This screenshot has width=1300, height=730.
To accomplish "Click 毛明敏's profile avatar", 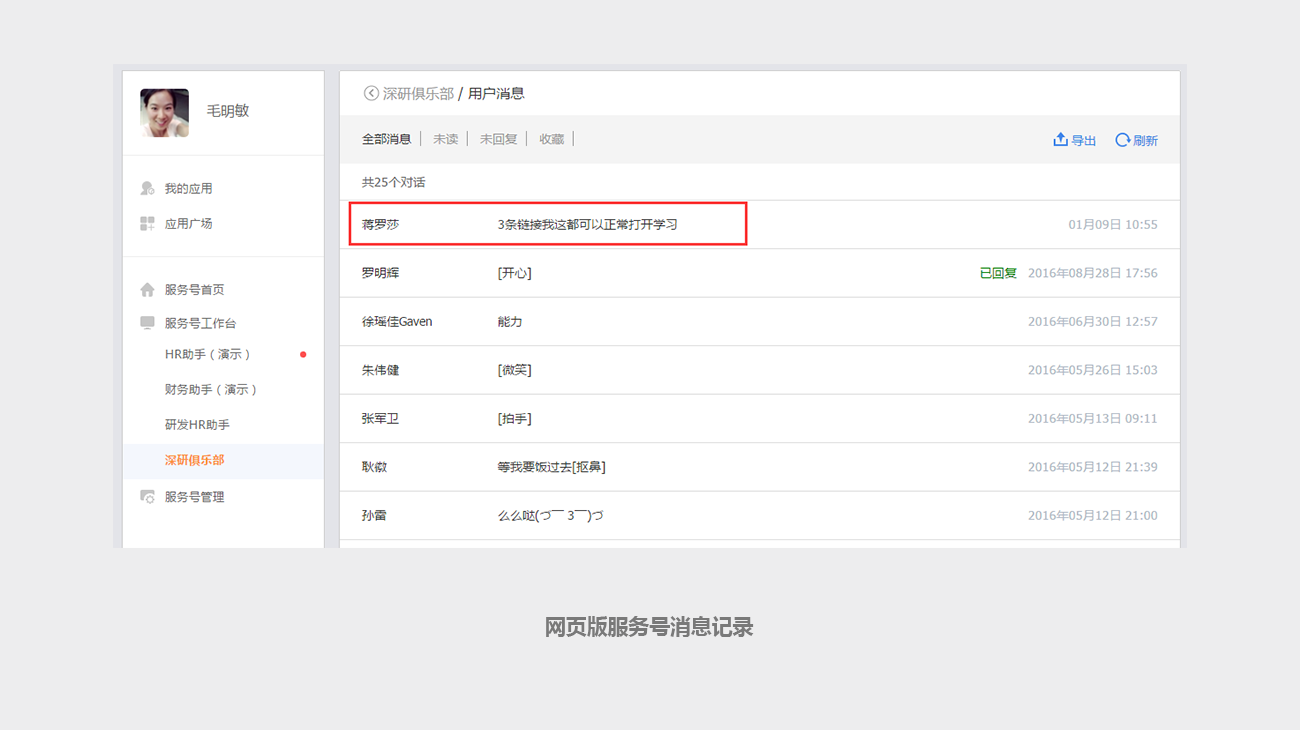I will click(x=164, y=113).
